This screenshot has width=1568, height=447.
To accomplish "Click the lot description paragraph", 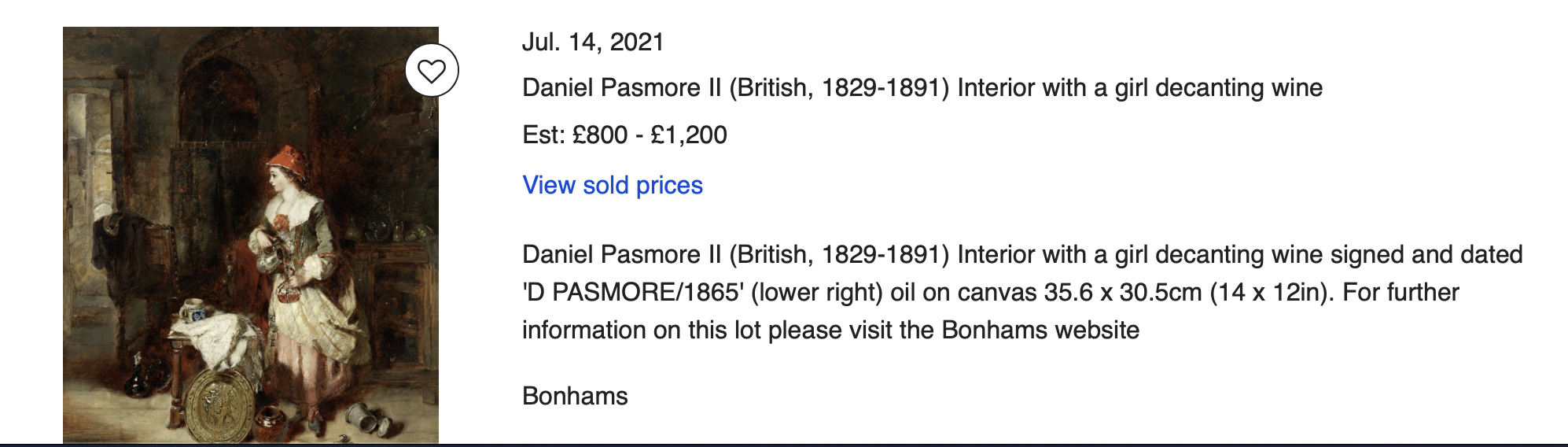I will tap(1022, 292).
